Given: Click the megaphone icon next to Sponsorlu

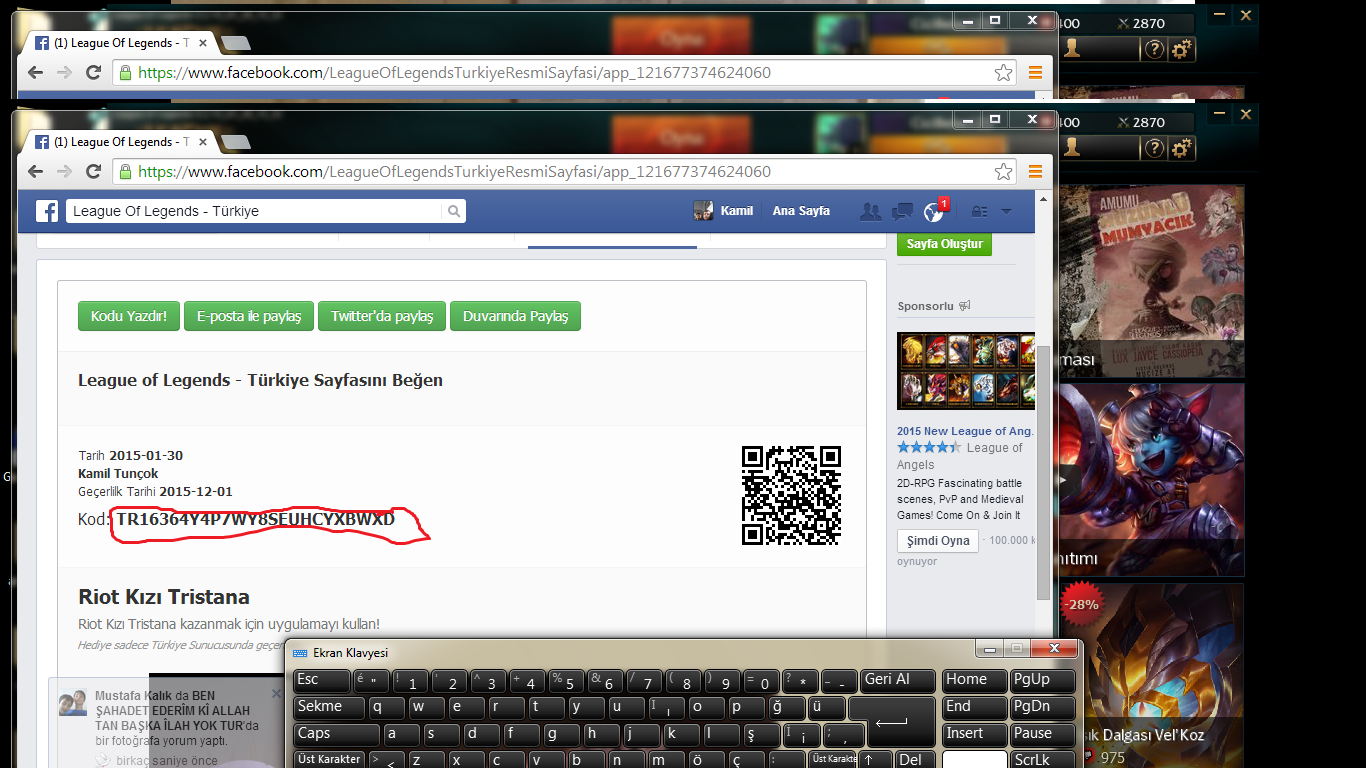Looking at the screenshot, I should (965, 306).
